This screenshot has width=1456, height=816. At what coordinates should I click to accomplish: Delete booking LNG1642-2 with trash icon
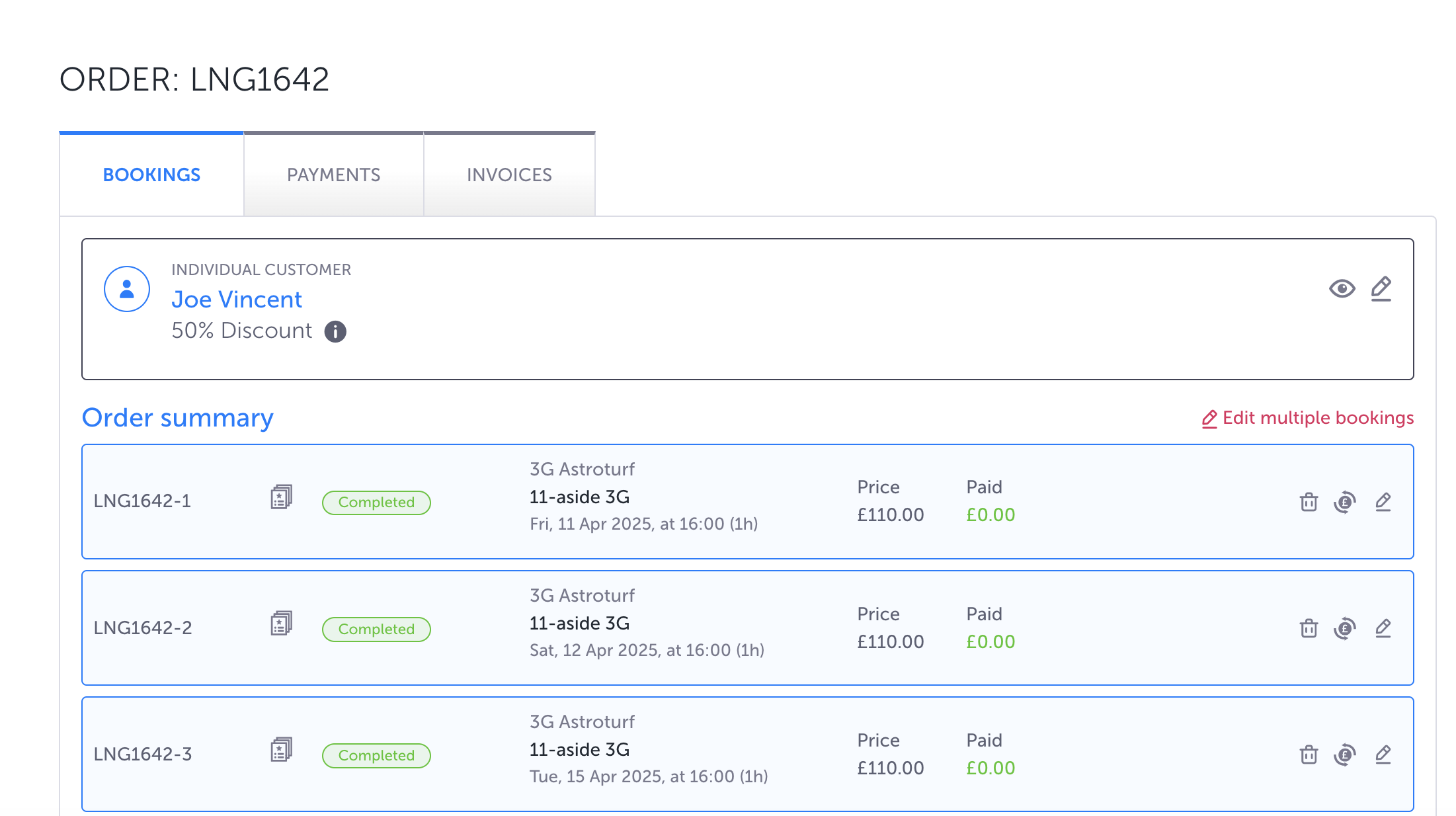(1309, 629)
